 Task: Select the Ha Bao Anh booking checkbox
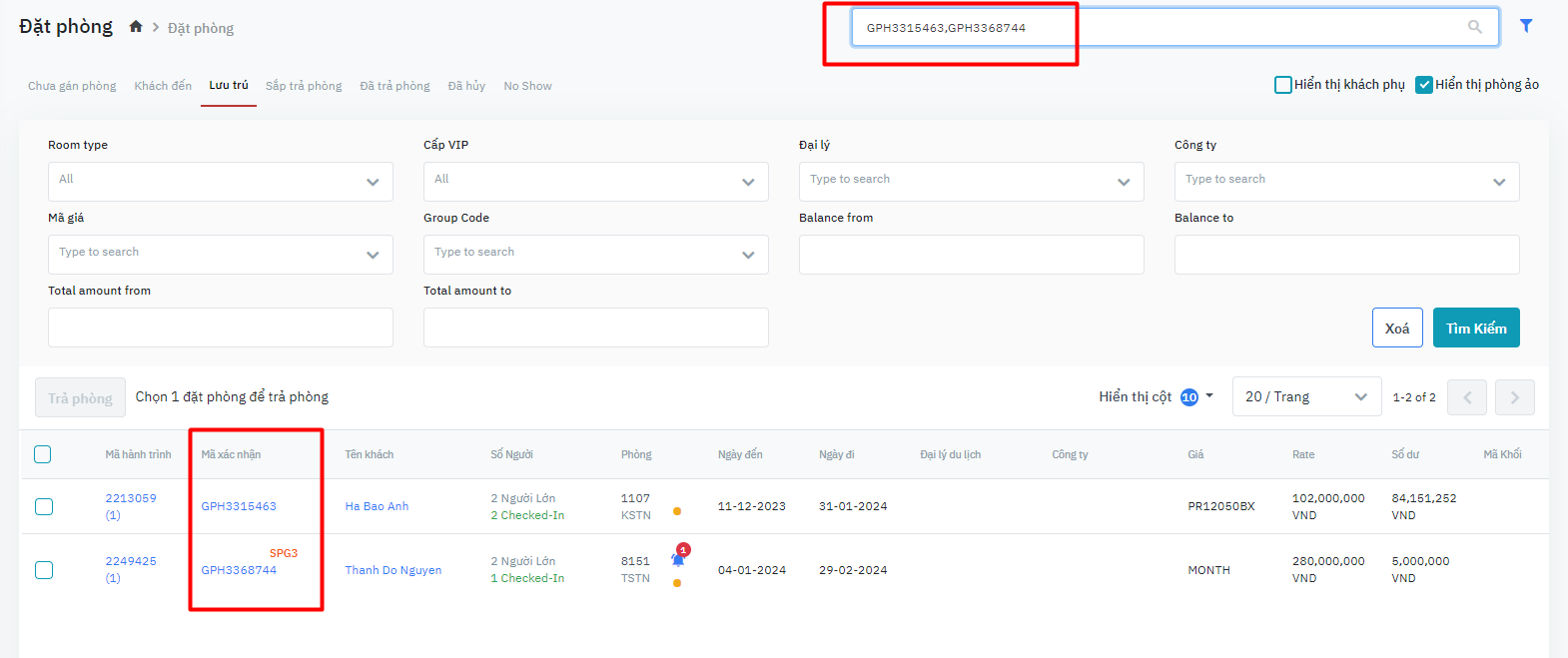(44, 506)
